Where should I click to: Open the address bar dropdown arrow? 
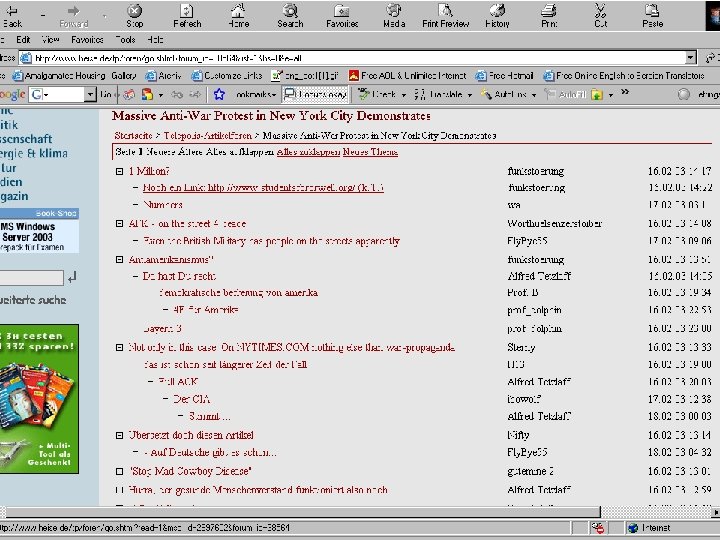(x=691, y=58)
